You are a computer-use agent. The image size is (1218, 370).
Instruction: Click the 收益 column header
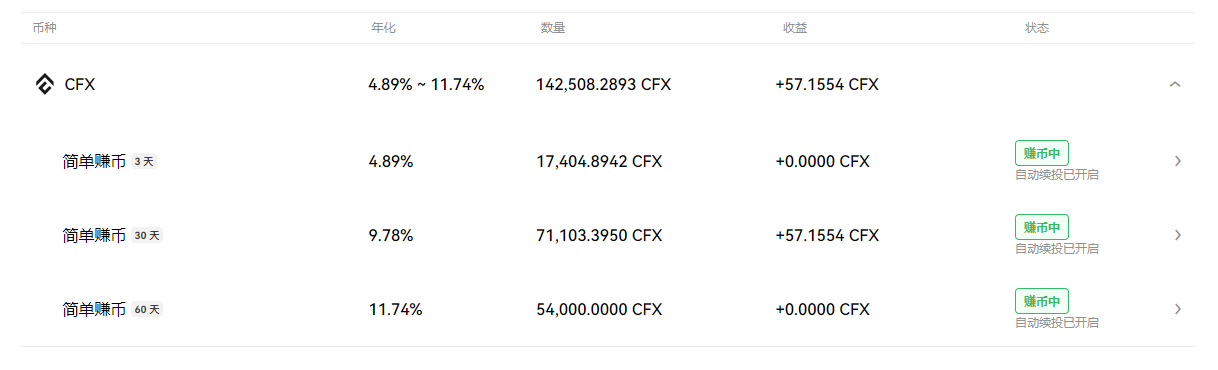coord(795,28)
